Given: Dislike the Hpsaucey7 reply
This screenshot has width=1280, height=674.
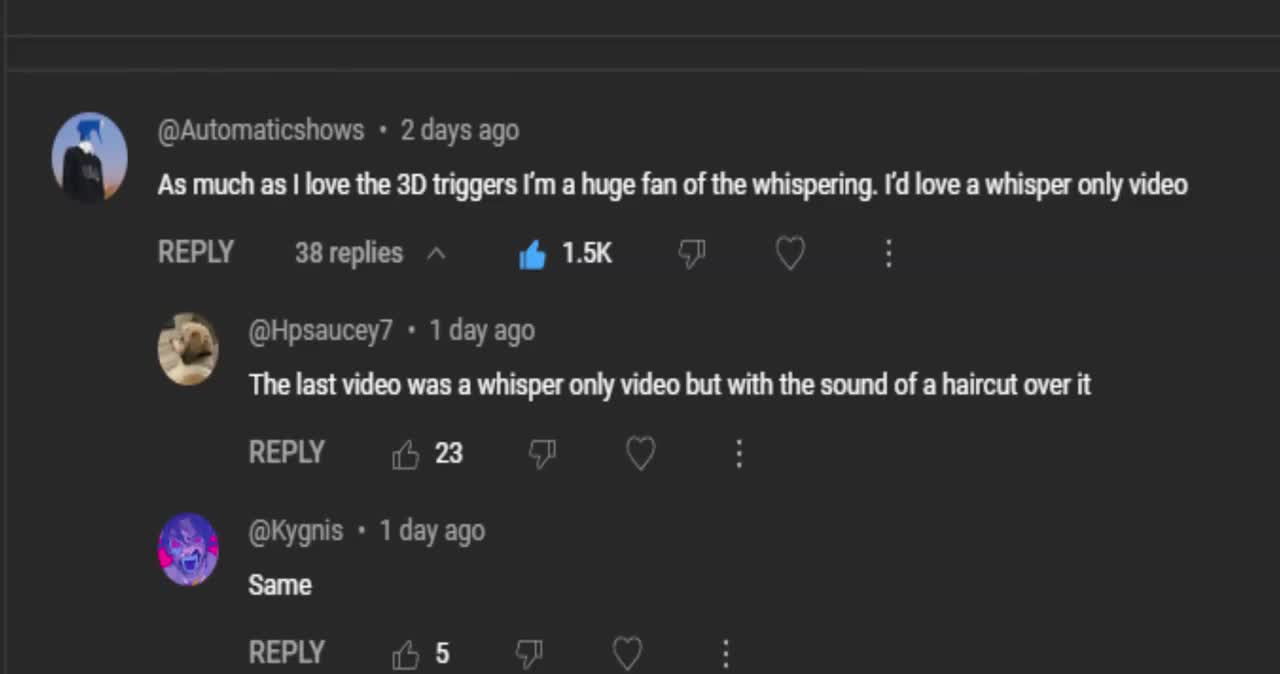Looking at the screenshot, I should [x=542, y=455].
